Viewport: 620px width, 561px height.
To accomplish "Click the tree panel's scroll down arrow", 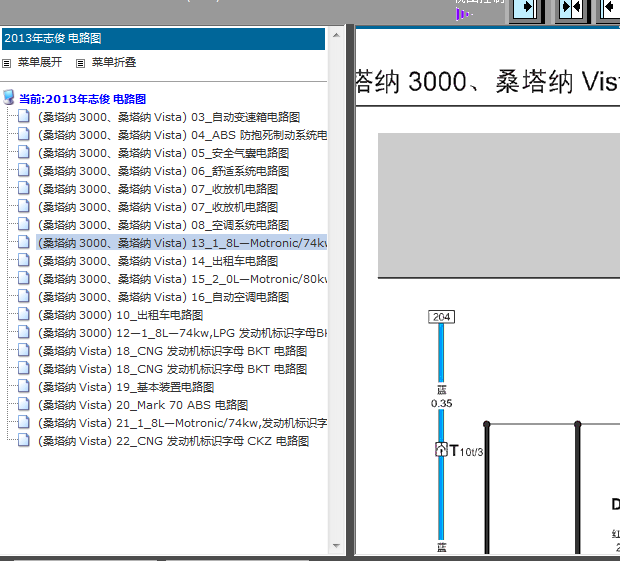I will point(336,546).
